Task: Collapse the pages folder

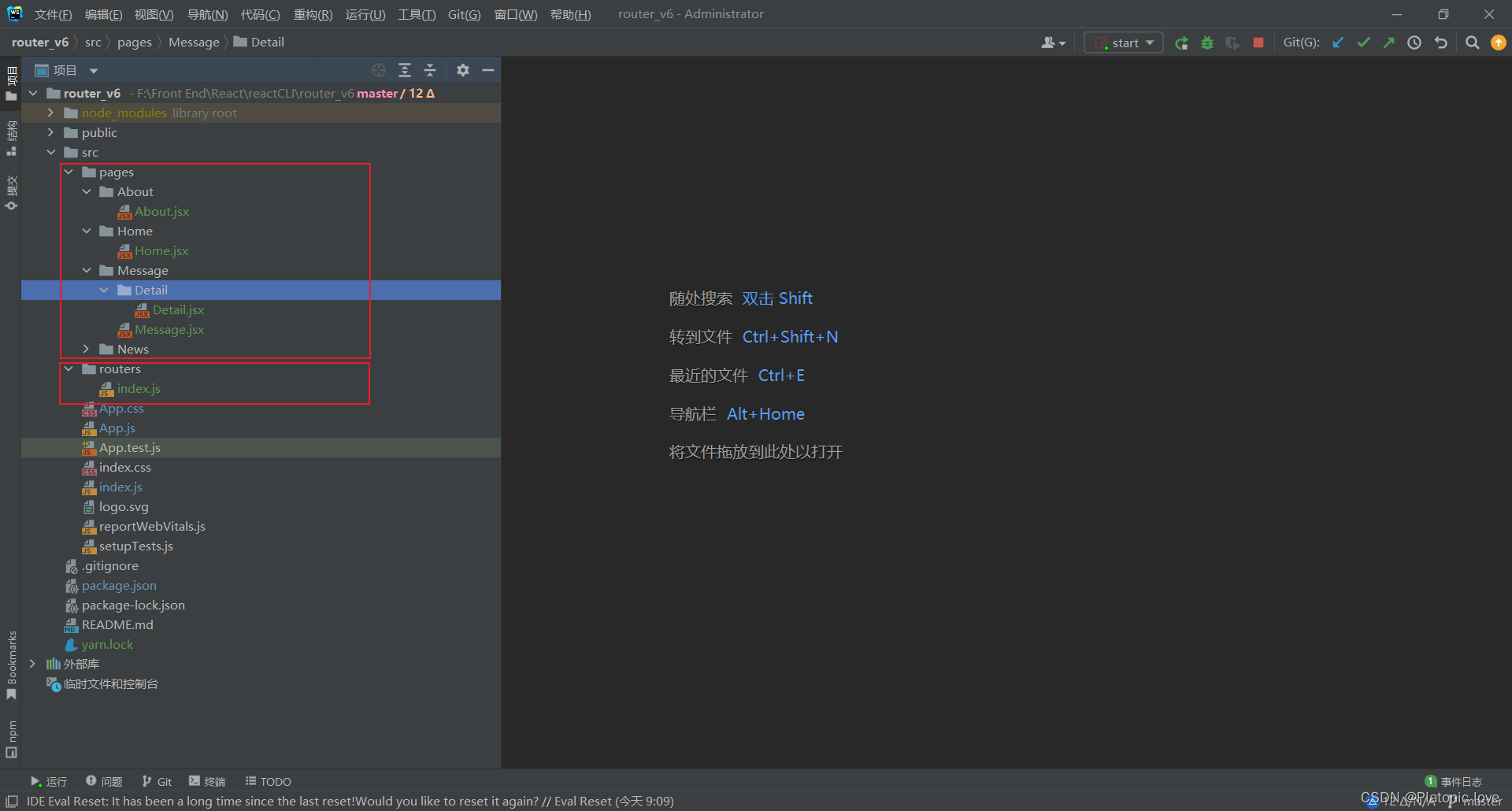Action: tap(69, 172)
